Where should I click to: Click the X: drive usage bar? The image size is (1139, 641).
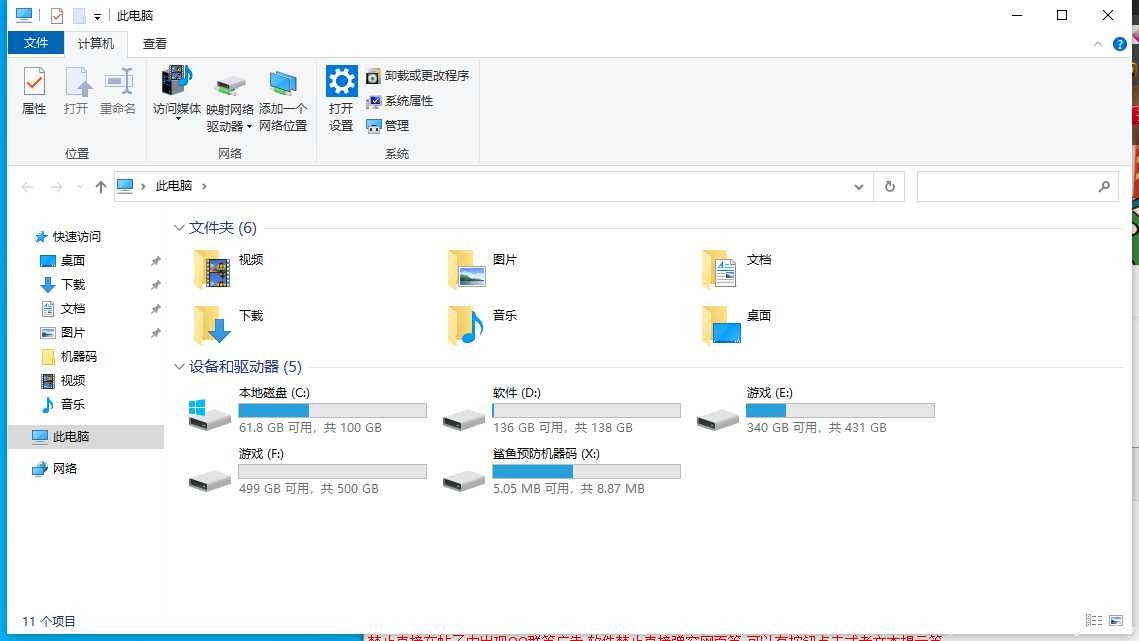[586, 472]
